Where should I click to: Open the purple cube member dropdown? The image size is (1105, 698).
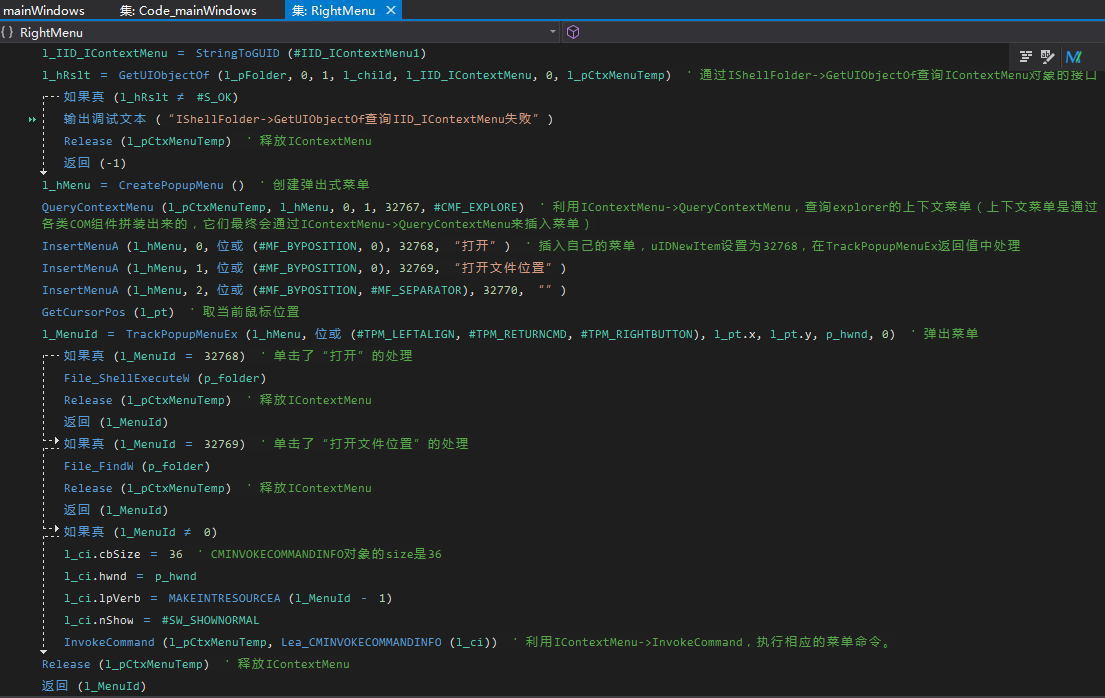(573, 32)
